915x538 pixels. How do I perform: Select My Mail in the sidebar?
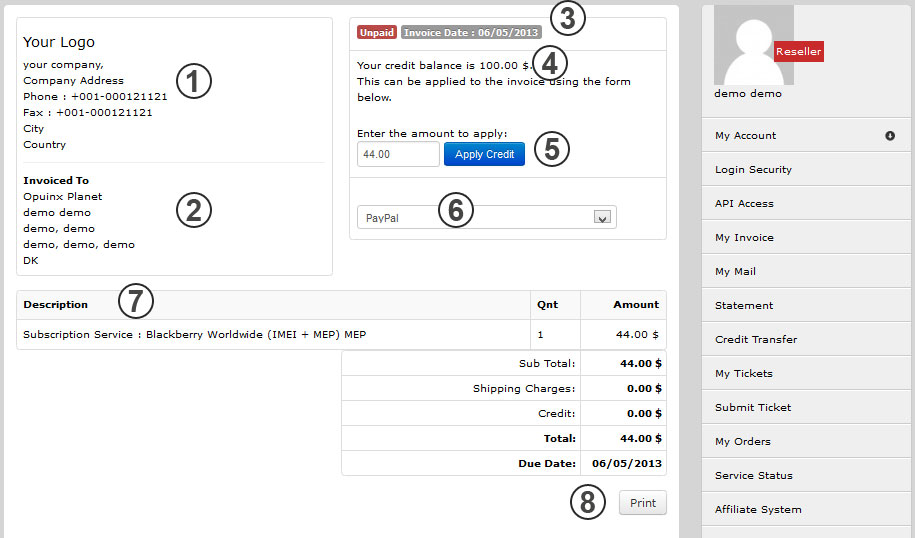pyautogui.click(x=735, y=272)
